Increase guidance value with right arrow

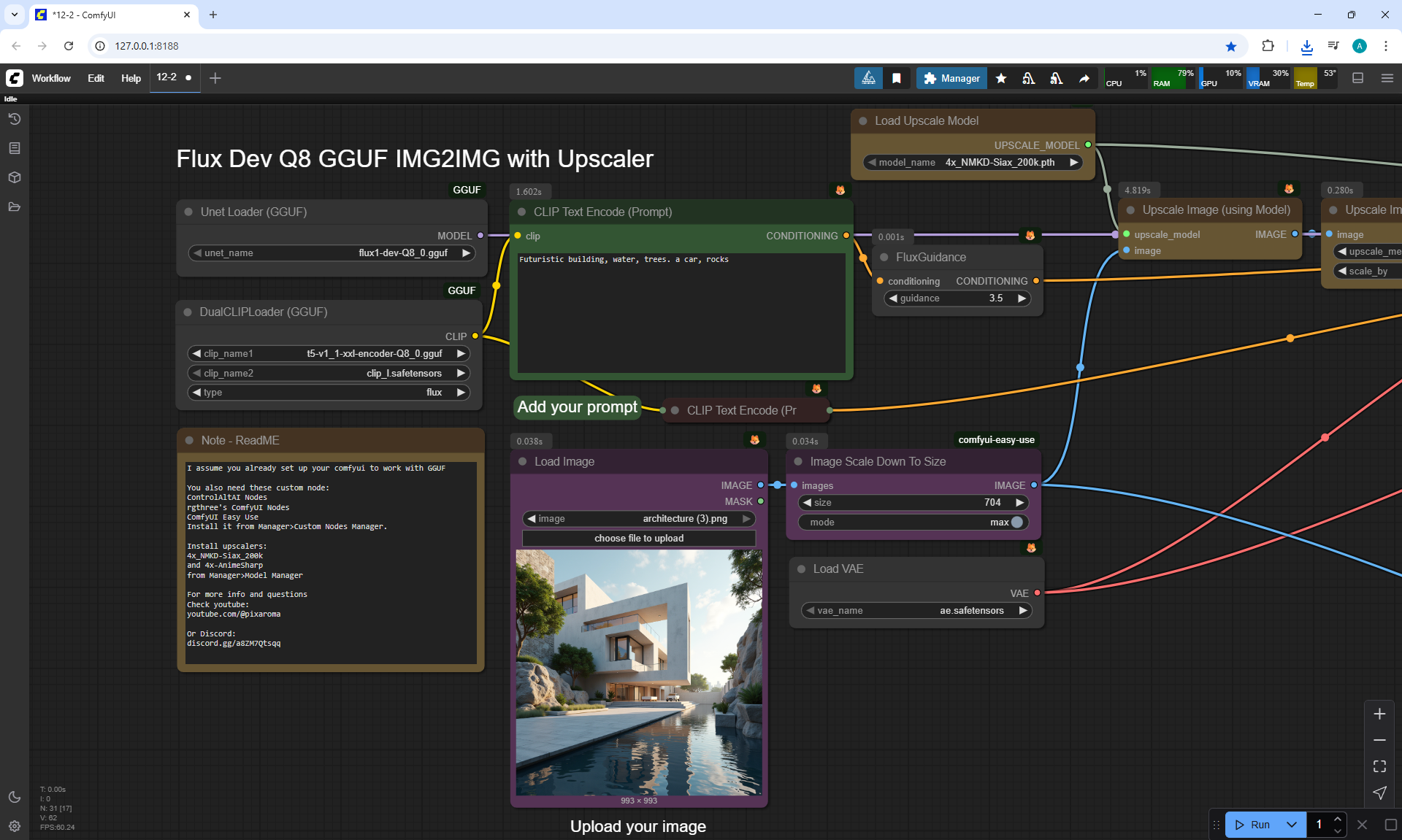[1022, 298]
